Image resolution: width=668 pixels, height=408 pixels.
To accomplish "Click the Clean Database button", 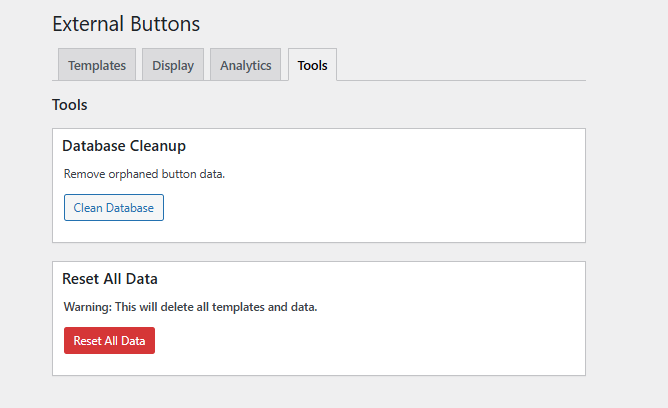I will [x=114, y=207].
